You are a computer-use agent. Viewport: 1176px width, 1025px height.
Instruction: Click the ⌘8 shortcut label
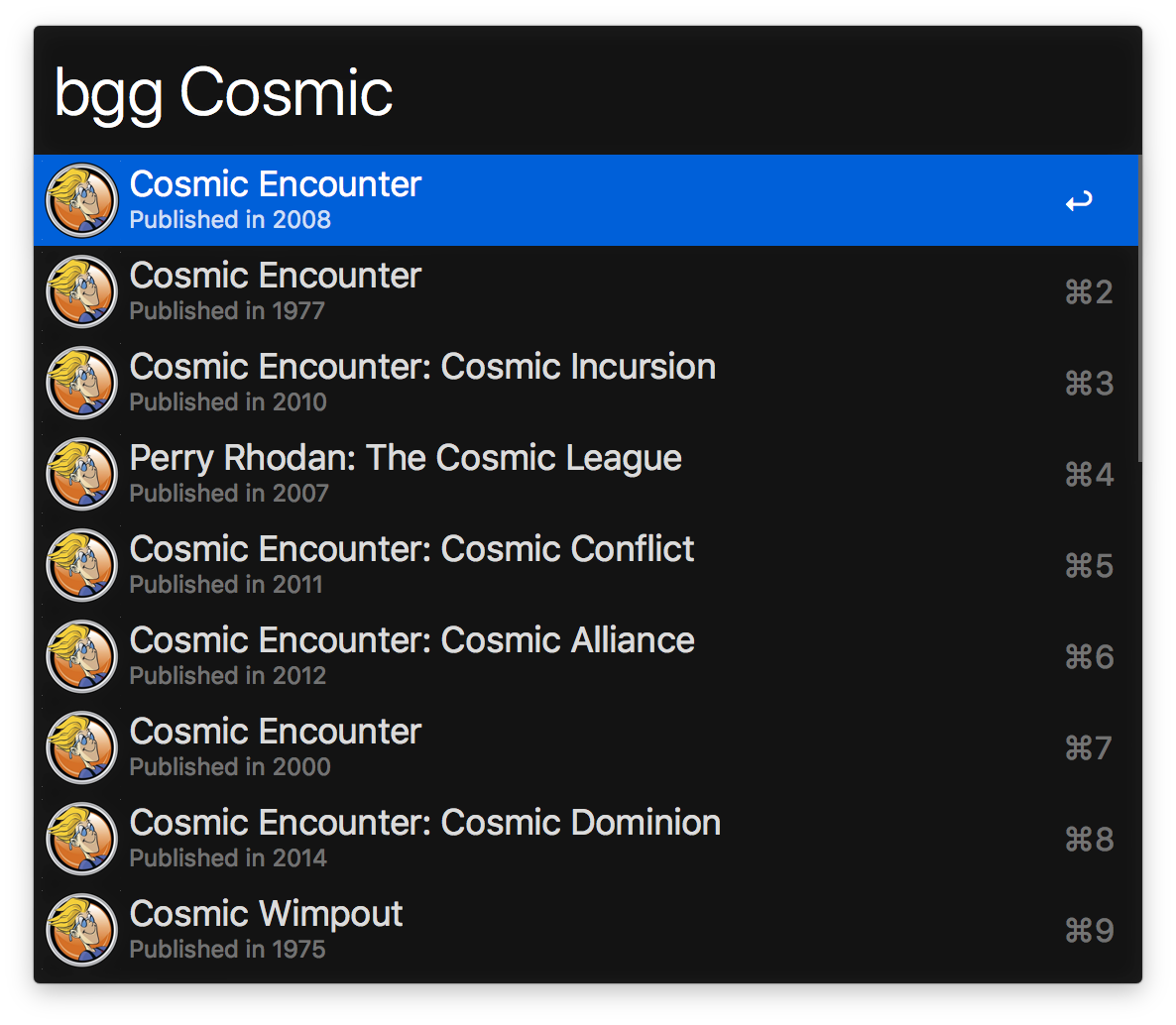coord(1089,840)
